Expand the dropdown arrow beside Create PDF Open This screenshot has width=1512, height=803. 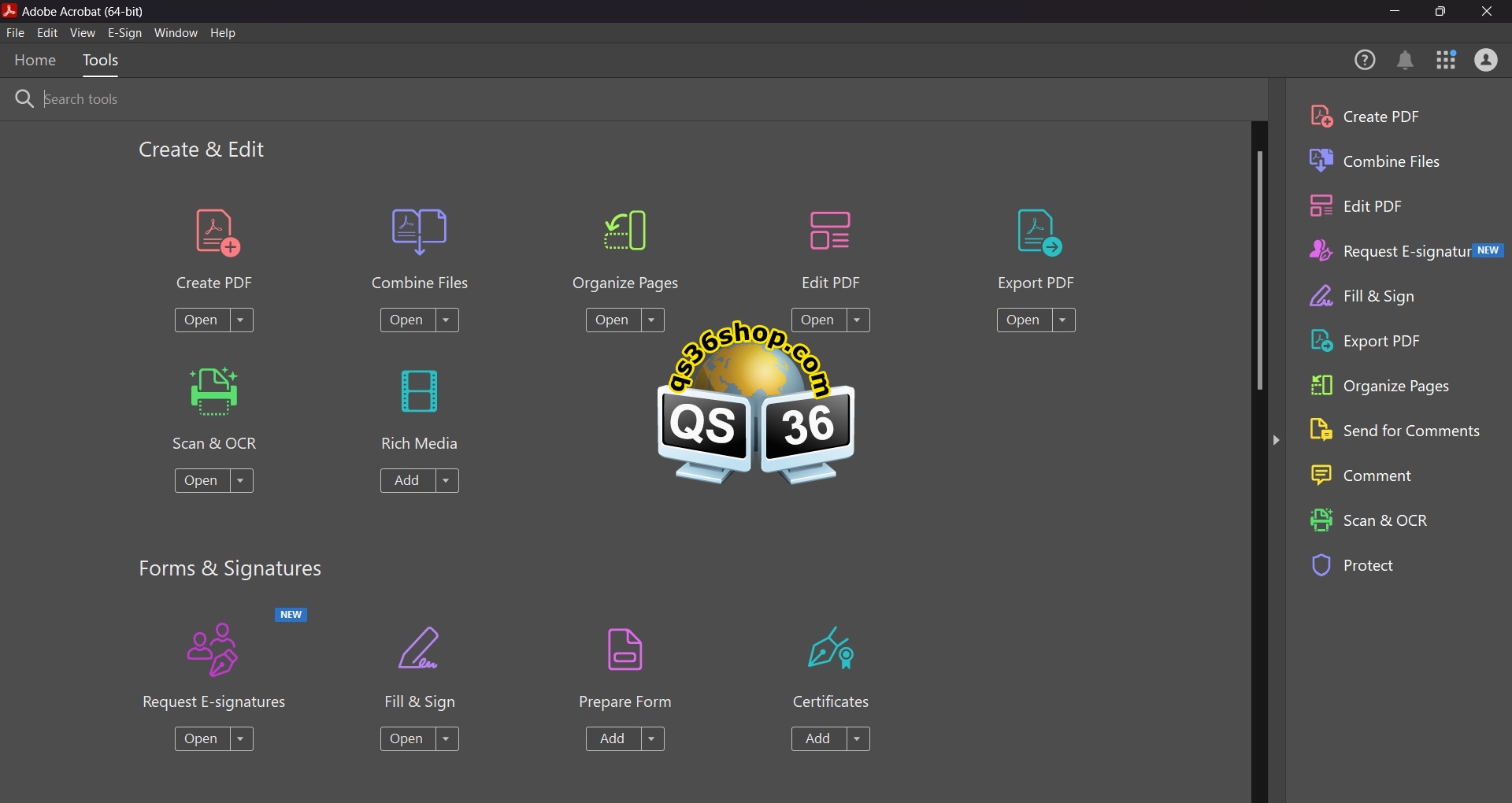(241, 320)
